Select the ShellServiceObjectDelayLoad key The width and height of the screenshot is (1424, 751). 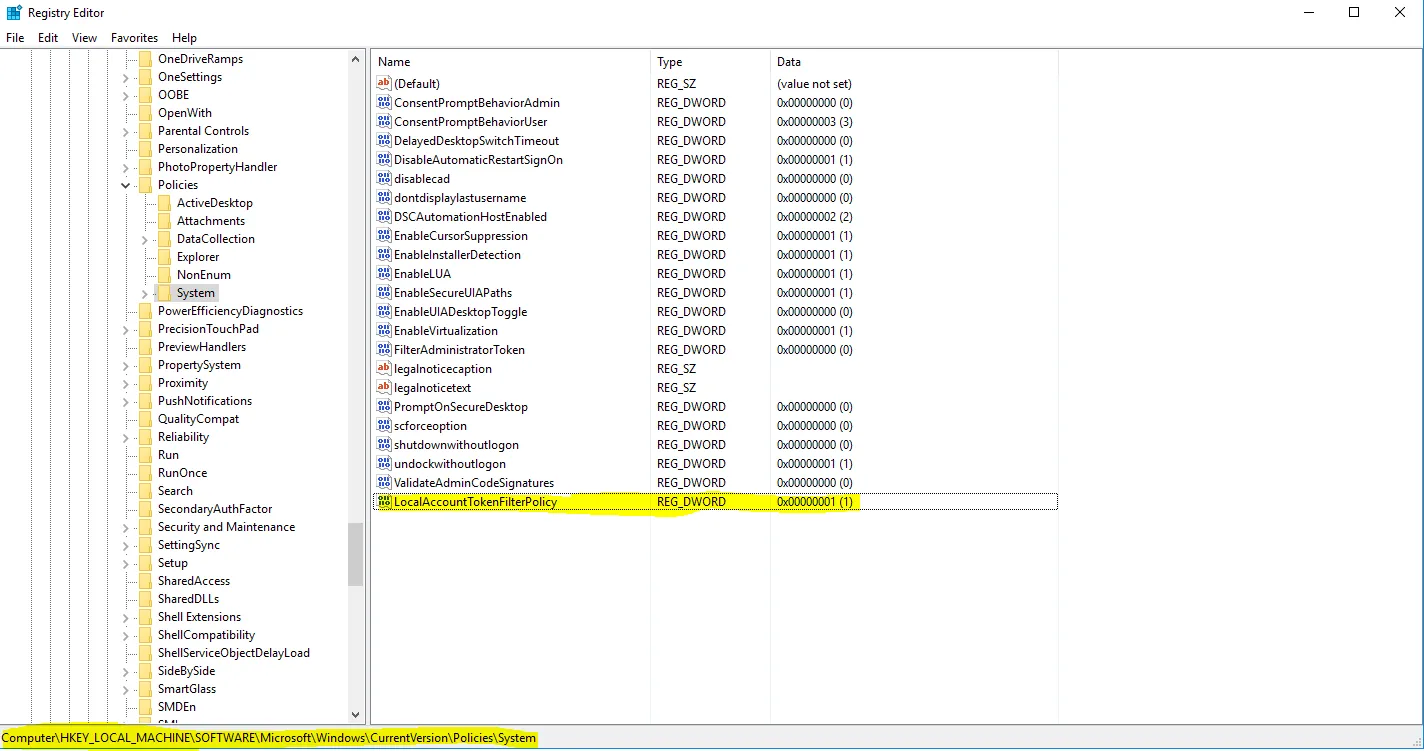pyautogui.click(x=234, y=653)
